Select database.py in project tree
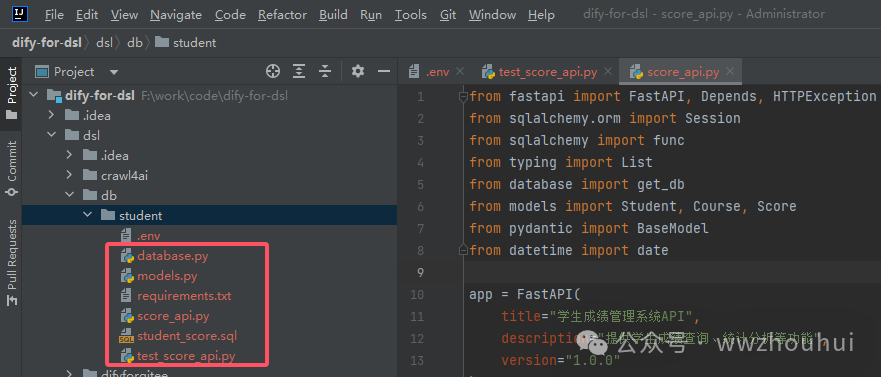The height and width of the screenshot is (377, 881). [x=172, y=256]
